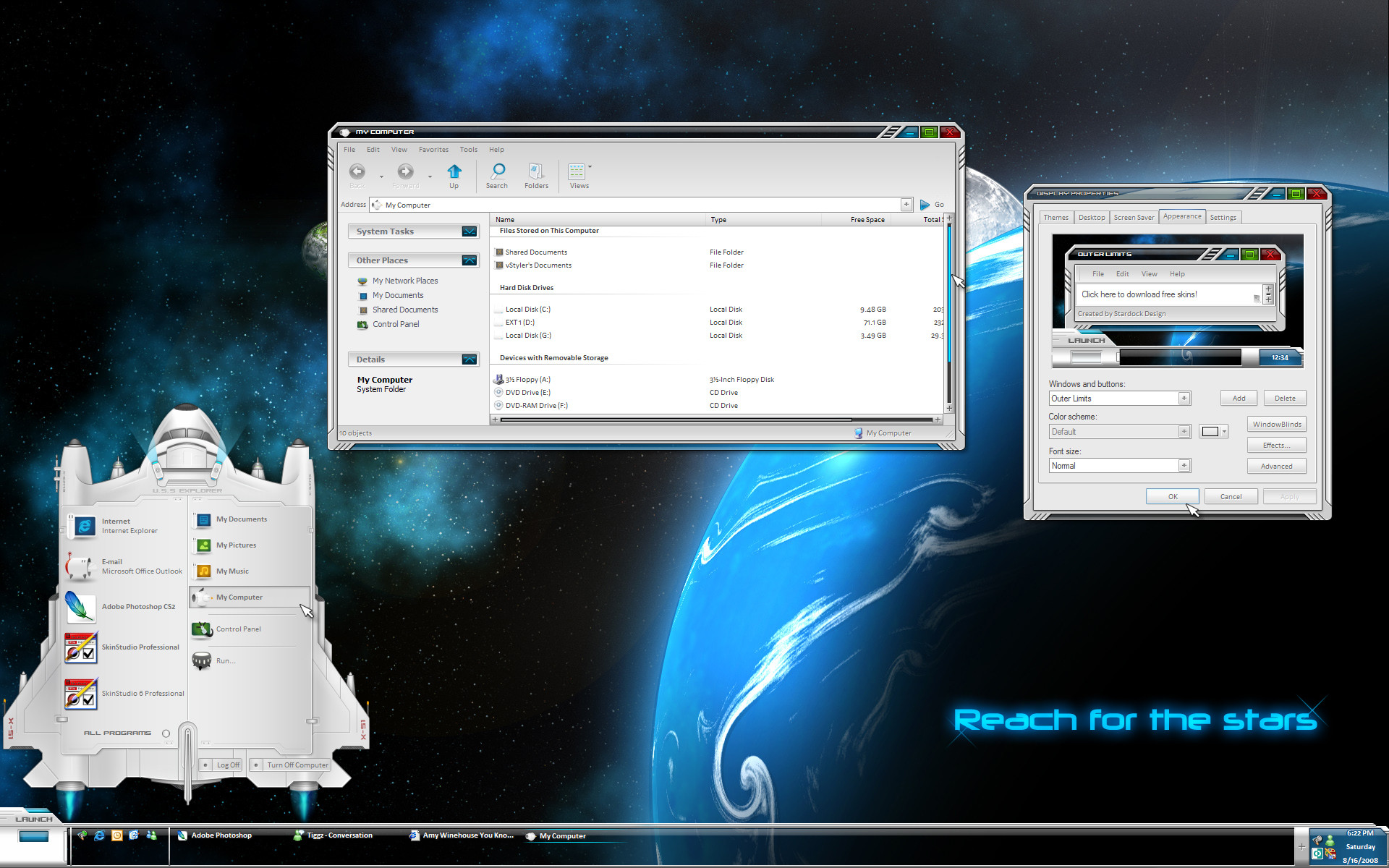Viewport: 1389px width, 868px height.
Task: Collapse the Details panel
Action: tap(470, 359)
